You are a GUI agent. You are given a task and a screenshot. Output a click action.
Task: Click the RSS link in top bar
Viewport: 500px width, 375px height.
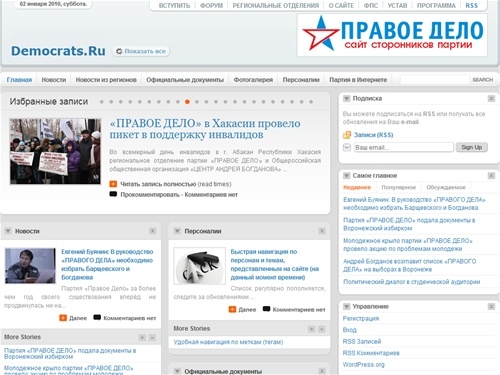(472, 6)
